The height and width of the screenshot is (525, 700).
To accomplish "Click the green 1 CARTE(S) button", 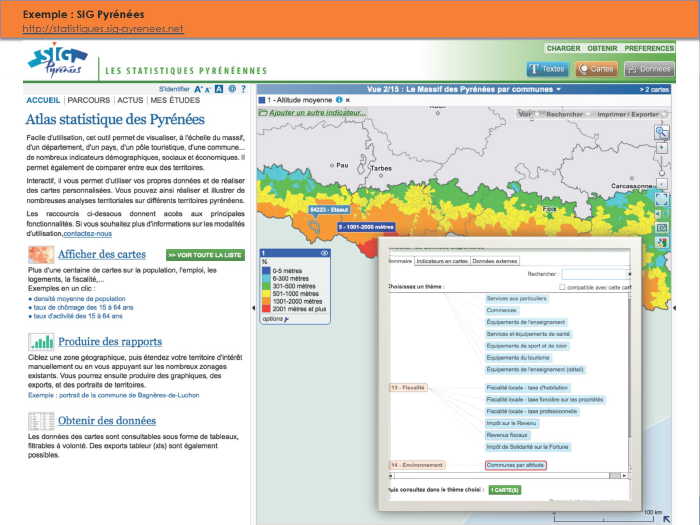I will point(504,490).
